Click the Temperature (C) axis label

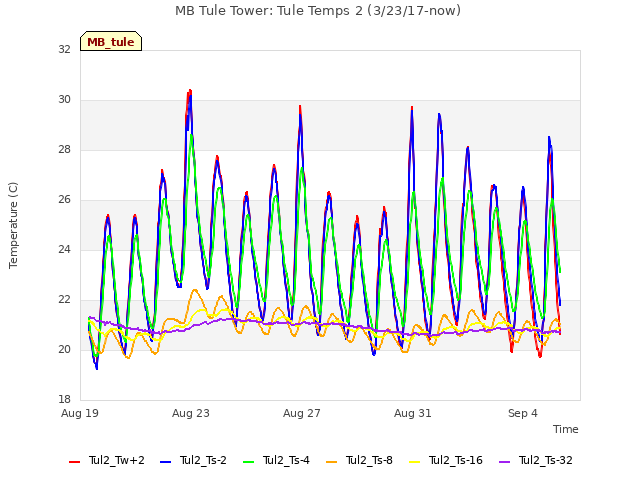[x=13, y=225]
